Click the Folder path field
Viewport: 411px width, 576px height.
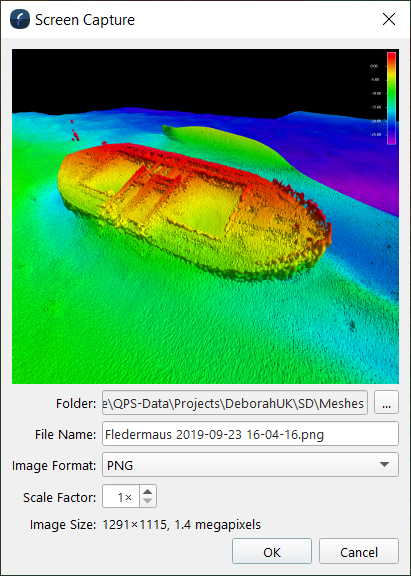pos(235,403)
